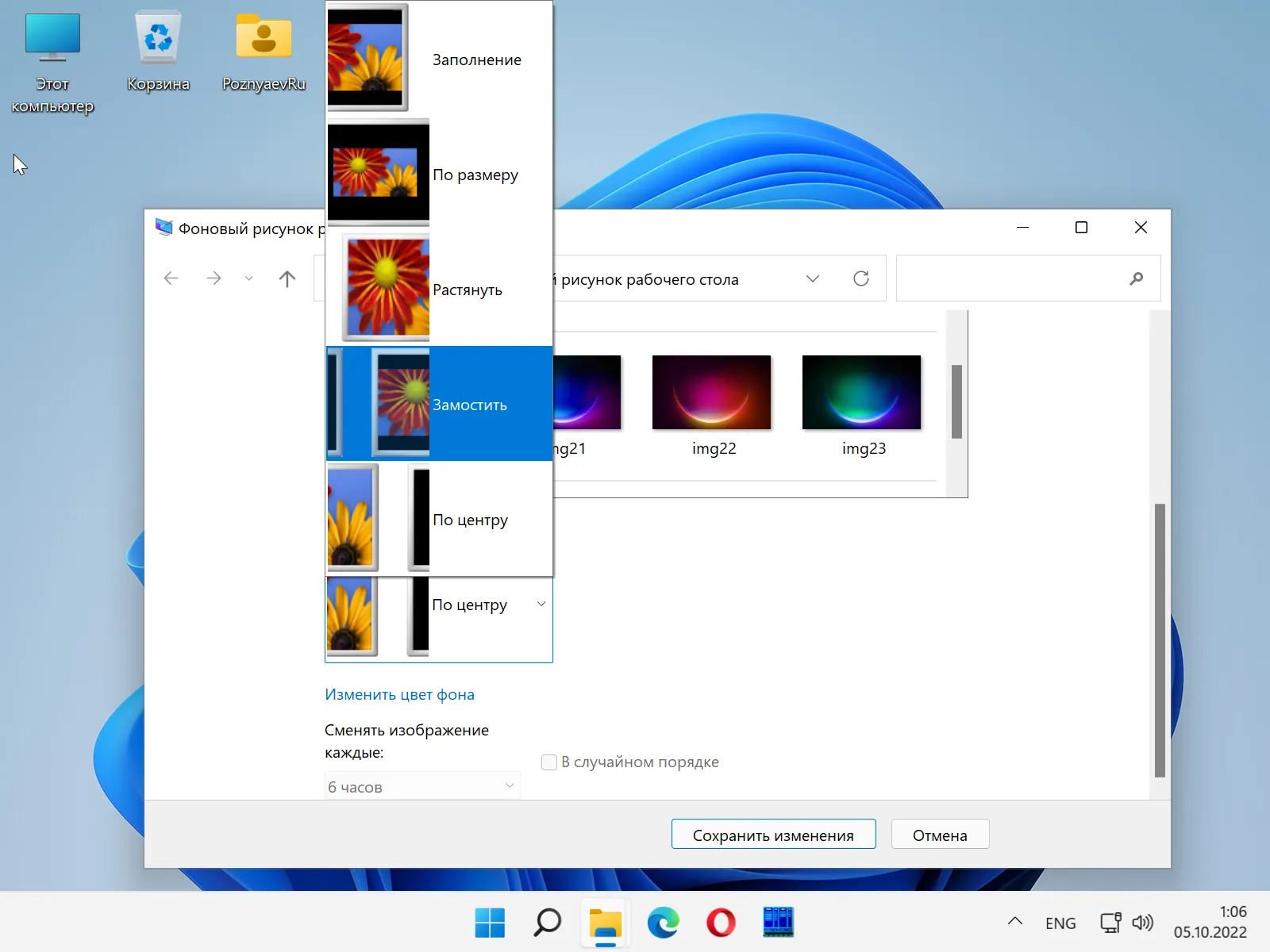Select the Заполнение picture position option
Image resolution: width=1270 pixels, height=952 pixels.
(x=439, y=59)
